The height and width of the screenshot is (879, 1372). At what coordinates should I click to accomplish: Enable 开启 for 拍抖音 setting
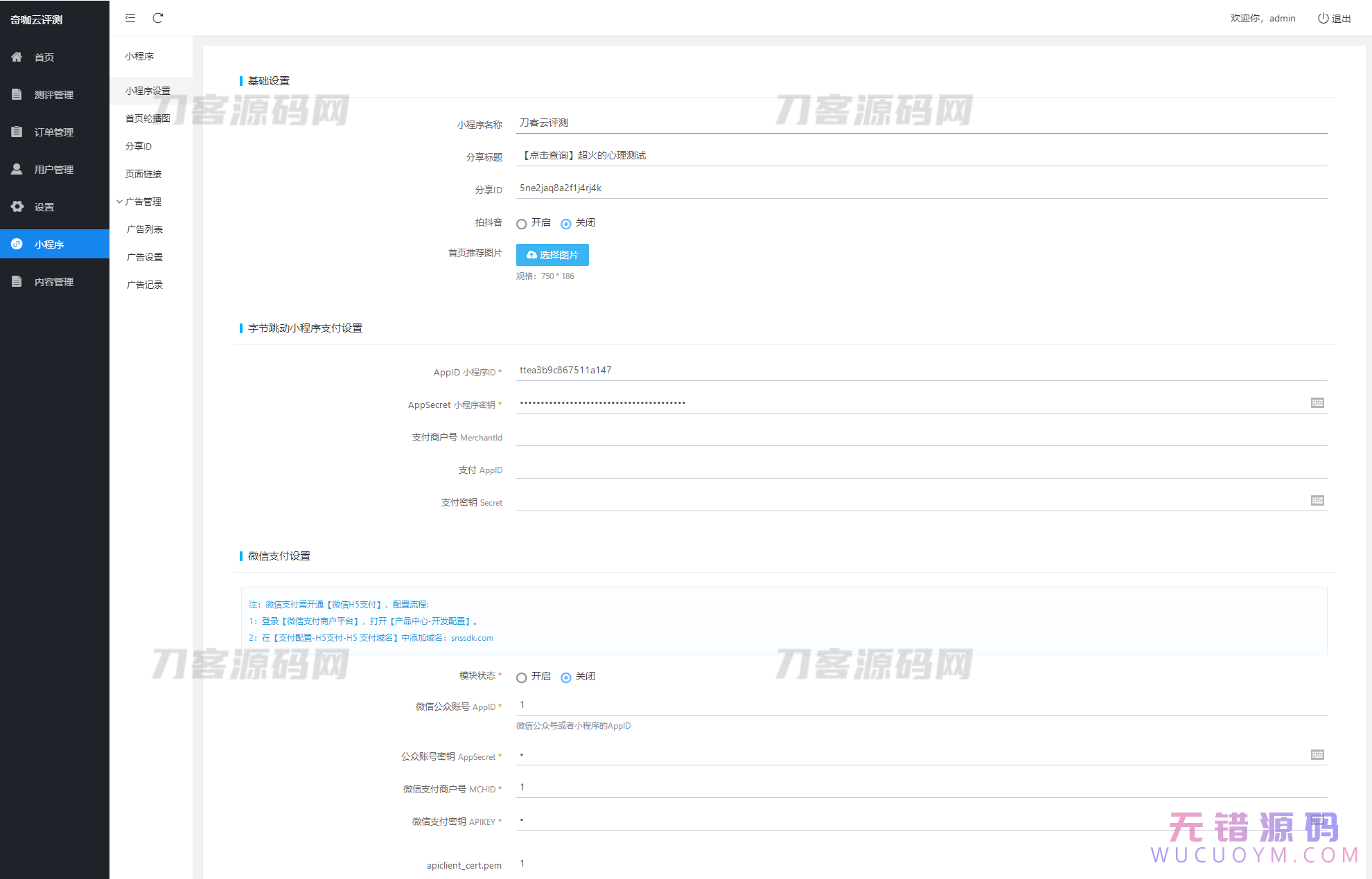click(x=522, y=223)
